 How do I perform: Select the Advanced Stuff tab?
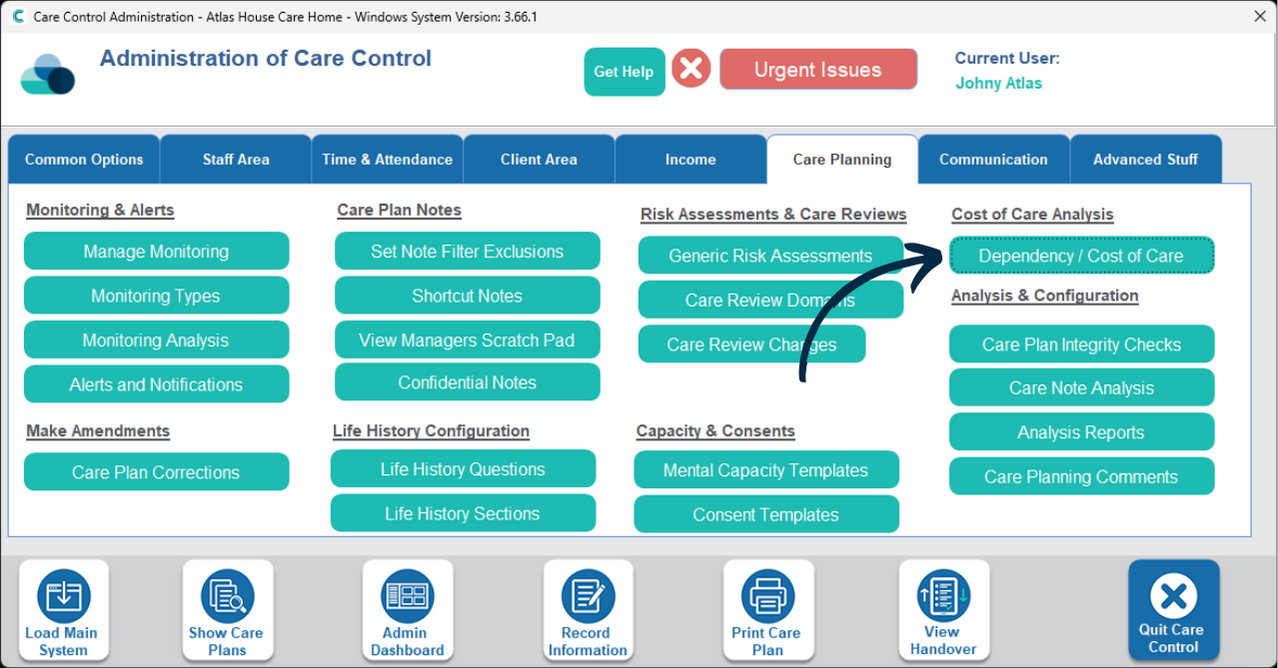pyautogui.click(x=1145, y=159)
